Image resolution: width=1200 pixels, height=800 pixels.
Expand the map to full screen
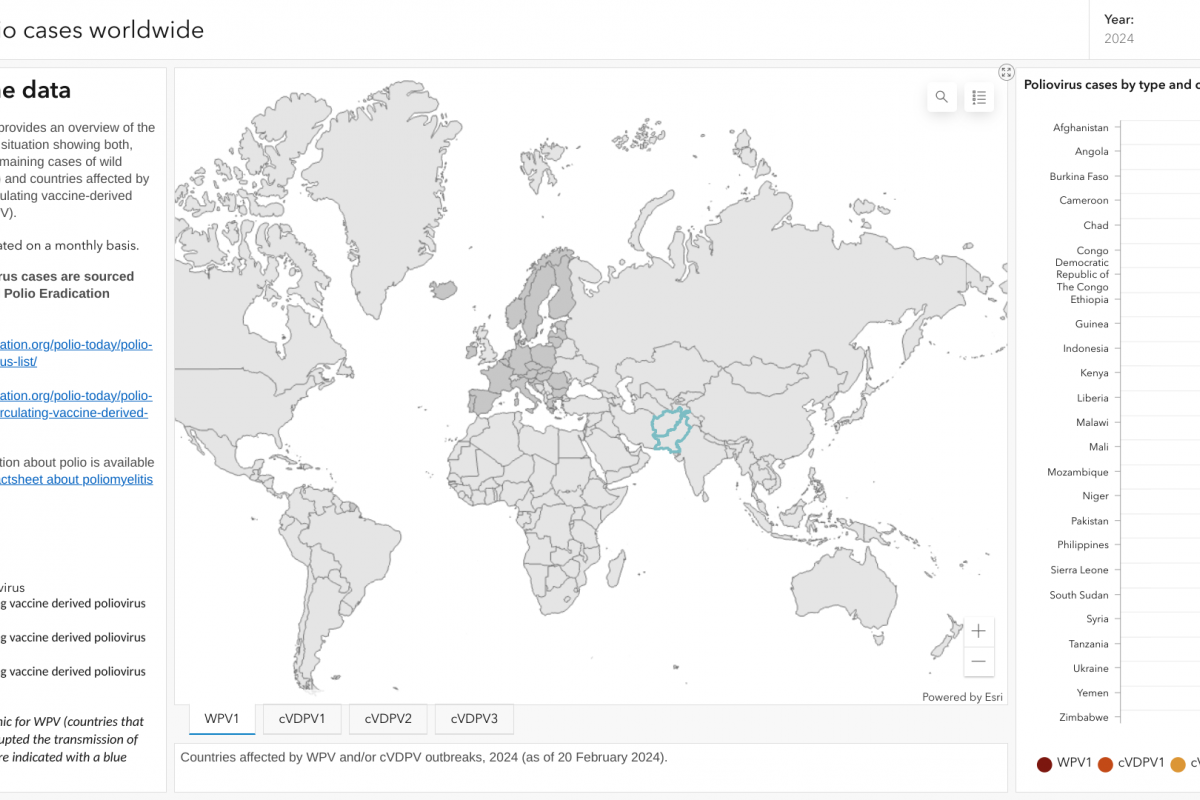pos(1006,72)
